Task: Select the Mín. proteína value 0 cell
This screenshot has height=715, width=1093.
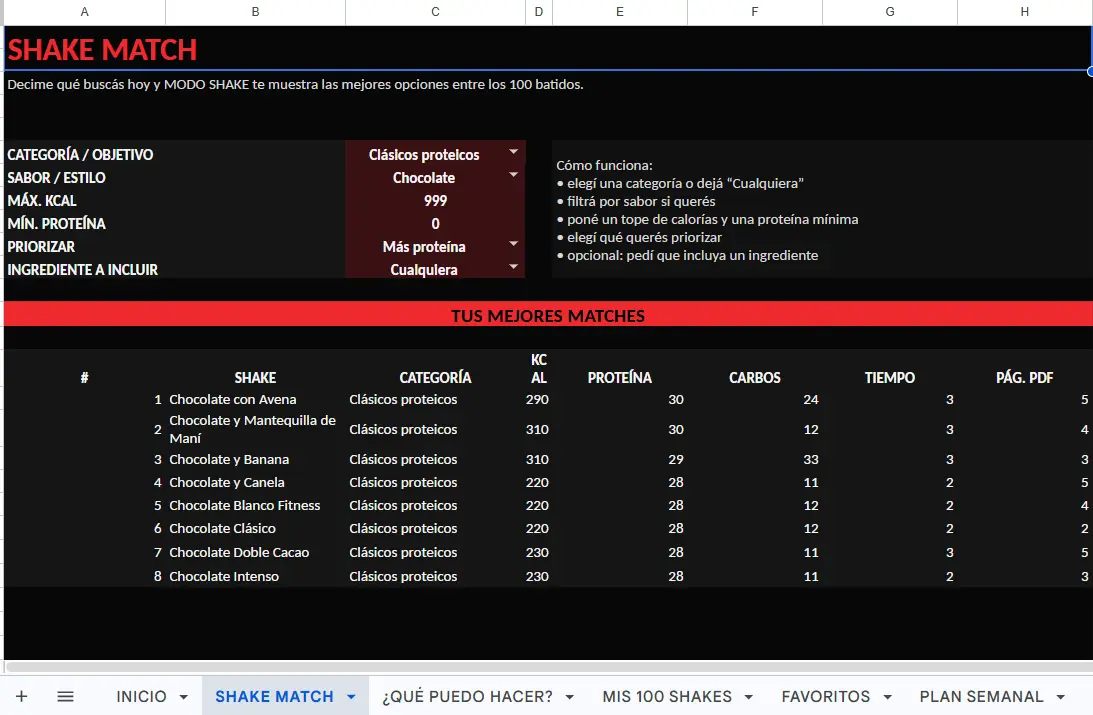Action: click(x=435, y=224)
